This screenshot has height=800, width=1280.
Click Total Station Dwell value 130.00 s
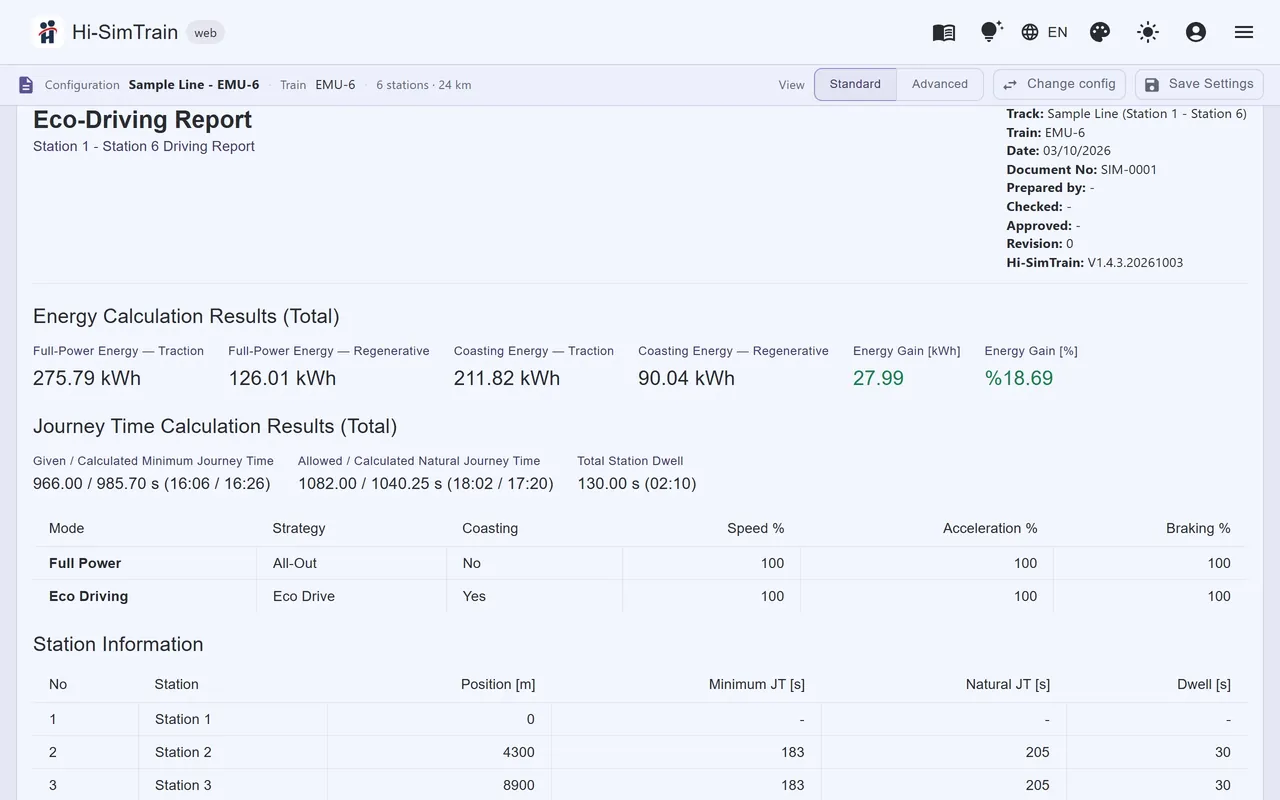637,484
